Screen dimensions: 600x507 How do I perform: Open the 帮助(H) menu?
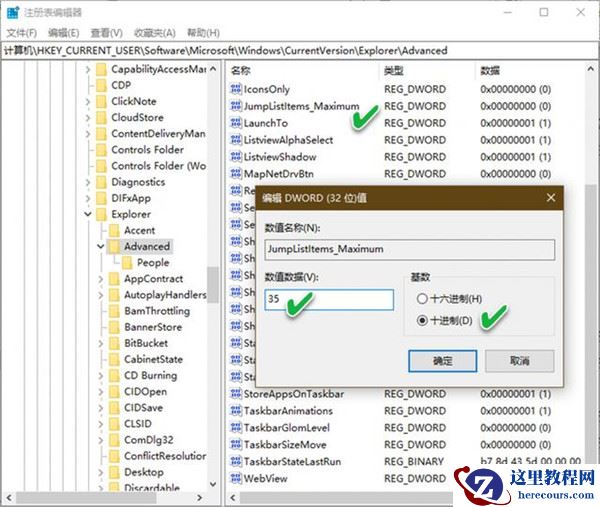coord(203,33)
